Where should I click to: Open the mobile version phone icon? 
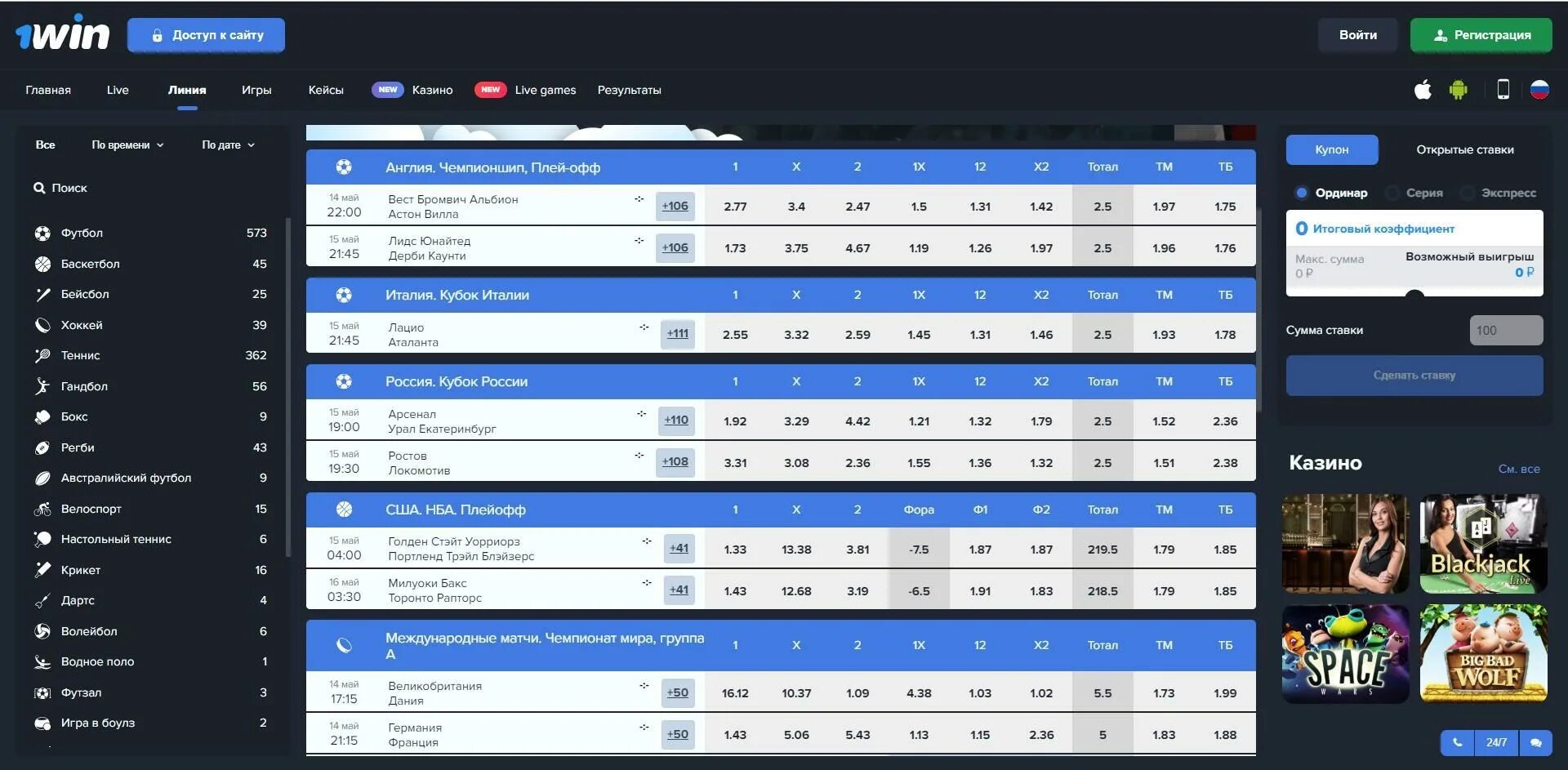point(1503,90)
